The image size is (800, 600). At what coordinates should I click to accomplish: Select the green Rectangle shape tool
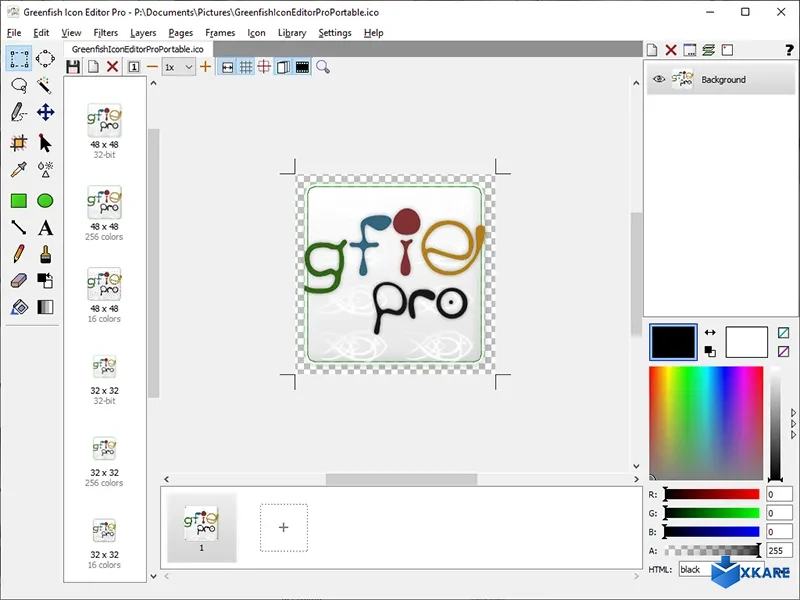click(x=19, y=201)
